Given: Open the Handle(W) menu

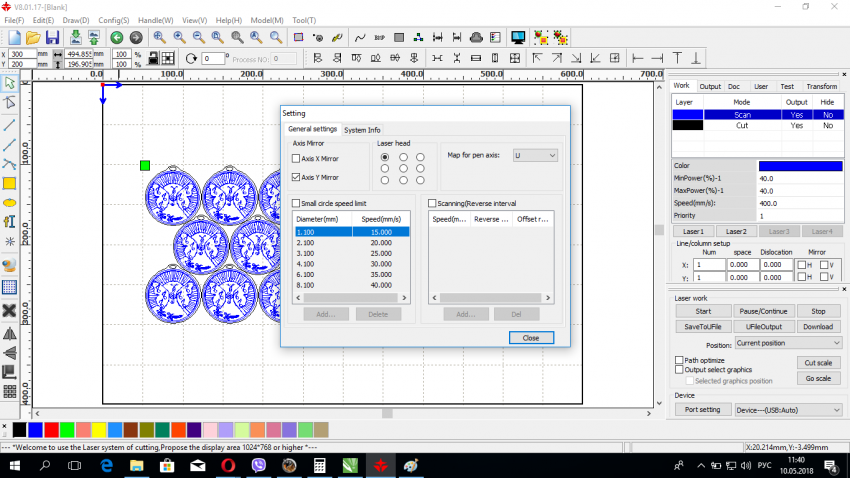Looking at the screenshot, I should coord(155,20).
